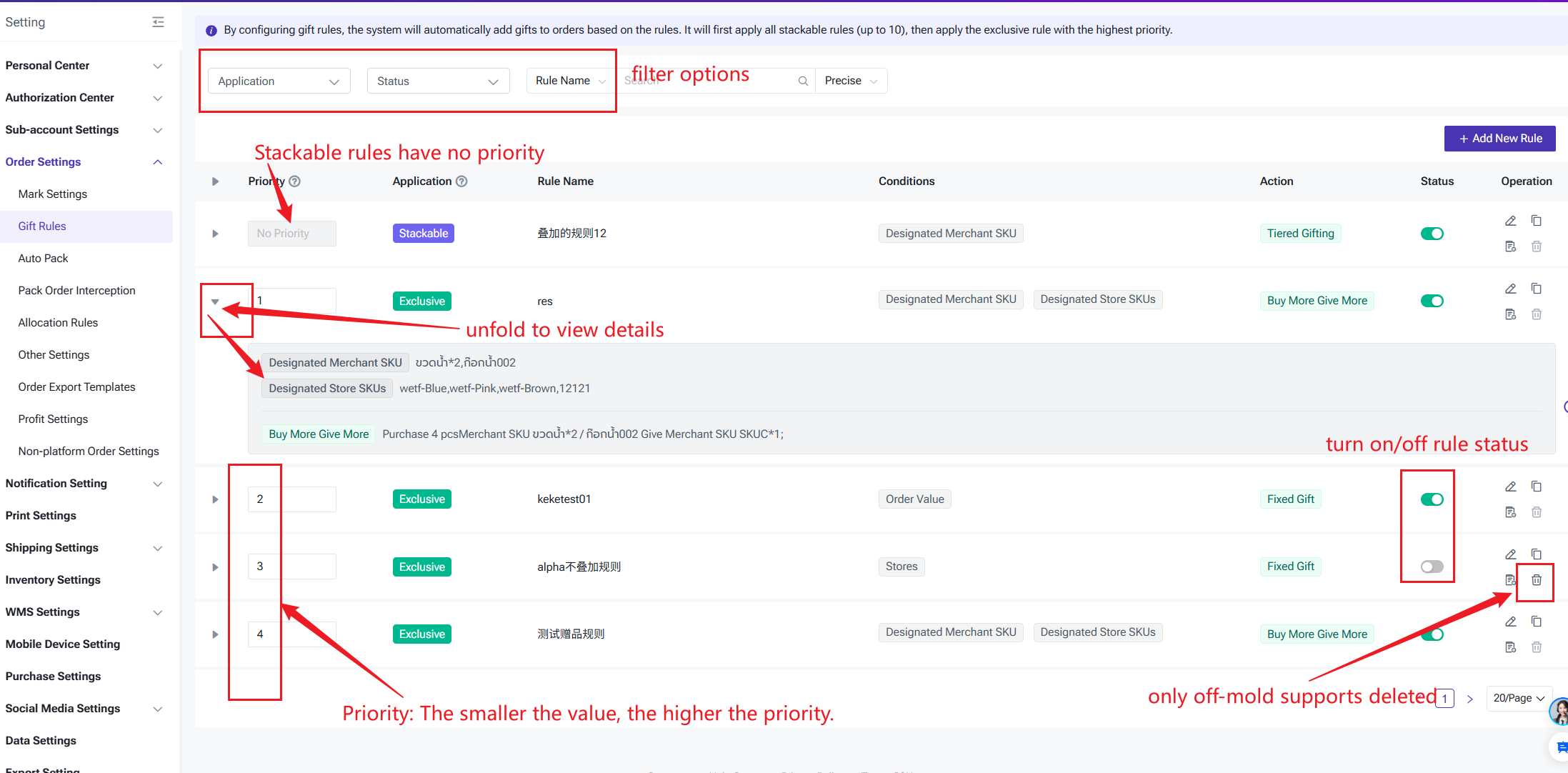This screenshot has width=1568, height=773.
Task: Go to Allocation Rules menu item
Action: tap(58, 322)
